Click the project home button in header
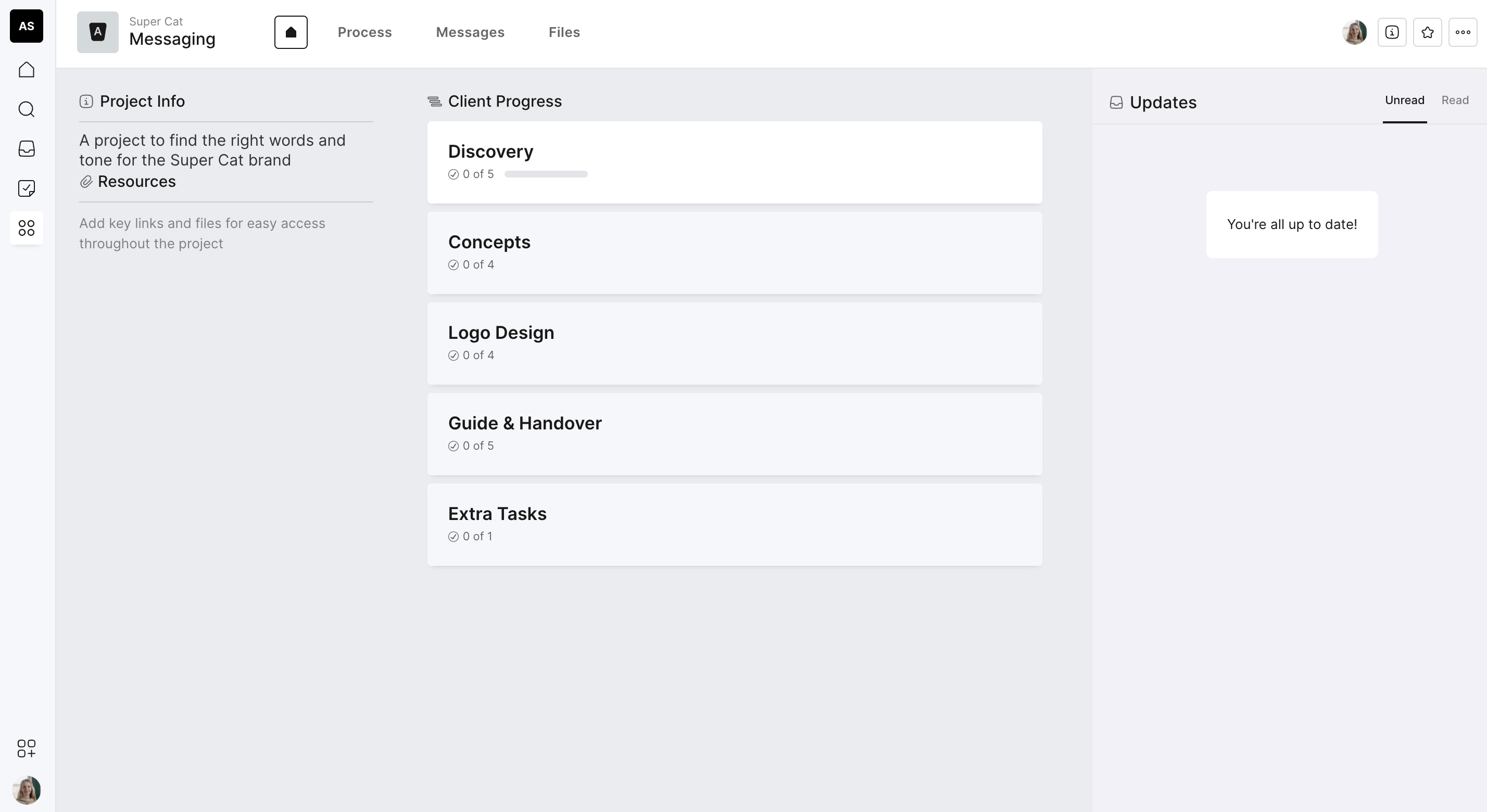Image resolution: width=1487 pixels, height=812 pixels. point(291,32)
